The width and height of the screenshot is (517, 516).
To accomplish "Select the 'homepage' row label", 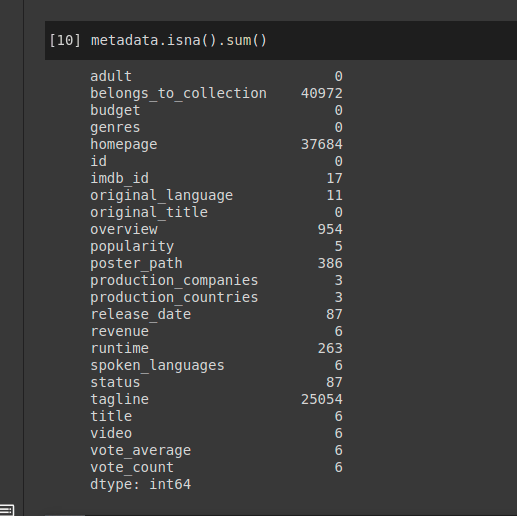I will 124,144.
